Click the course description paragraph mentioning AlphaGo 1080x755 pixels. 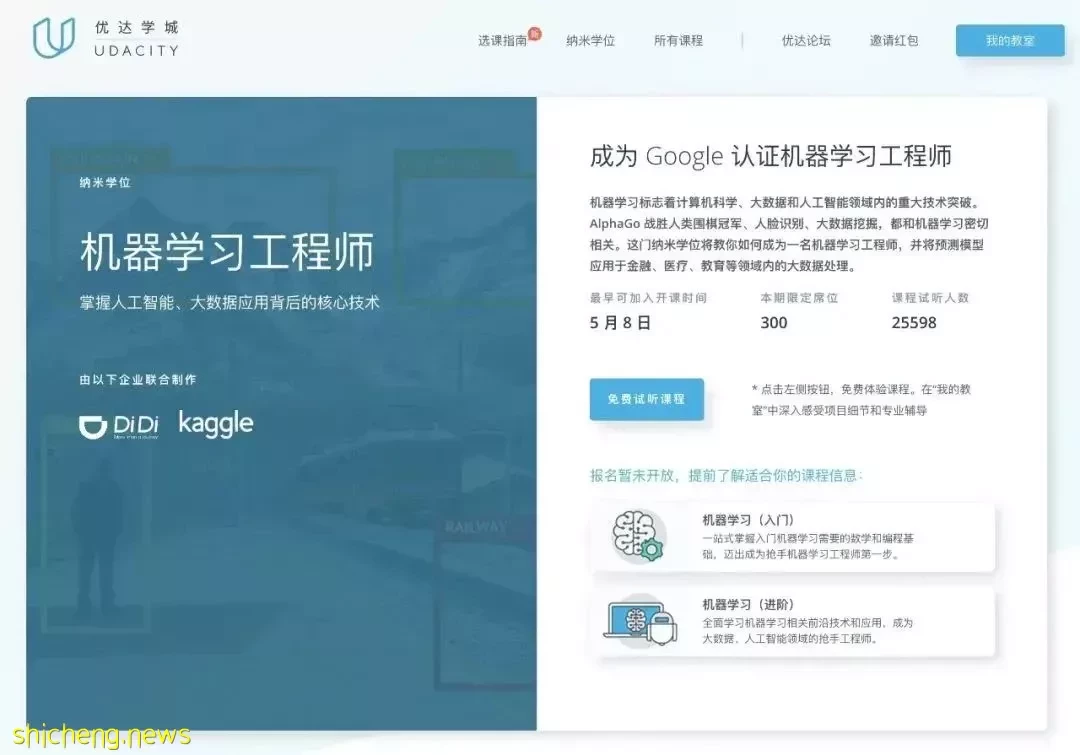[789, 234]
